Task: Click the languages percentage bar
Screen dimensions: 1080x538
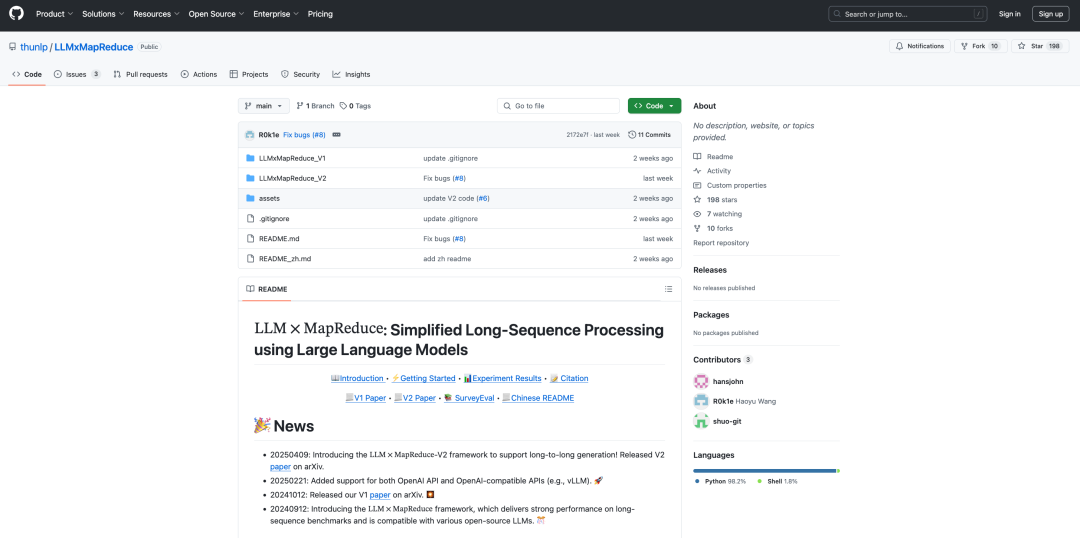Action: click(765, 470)
